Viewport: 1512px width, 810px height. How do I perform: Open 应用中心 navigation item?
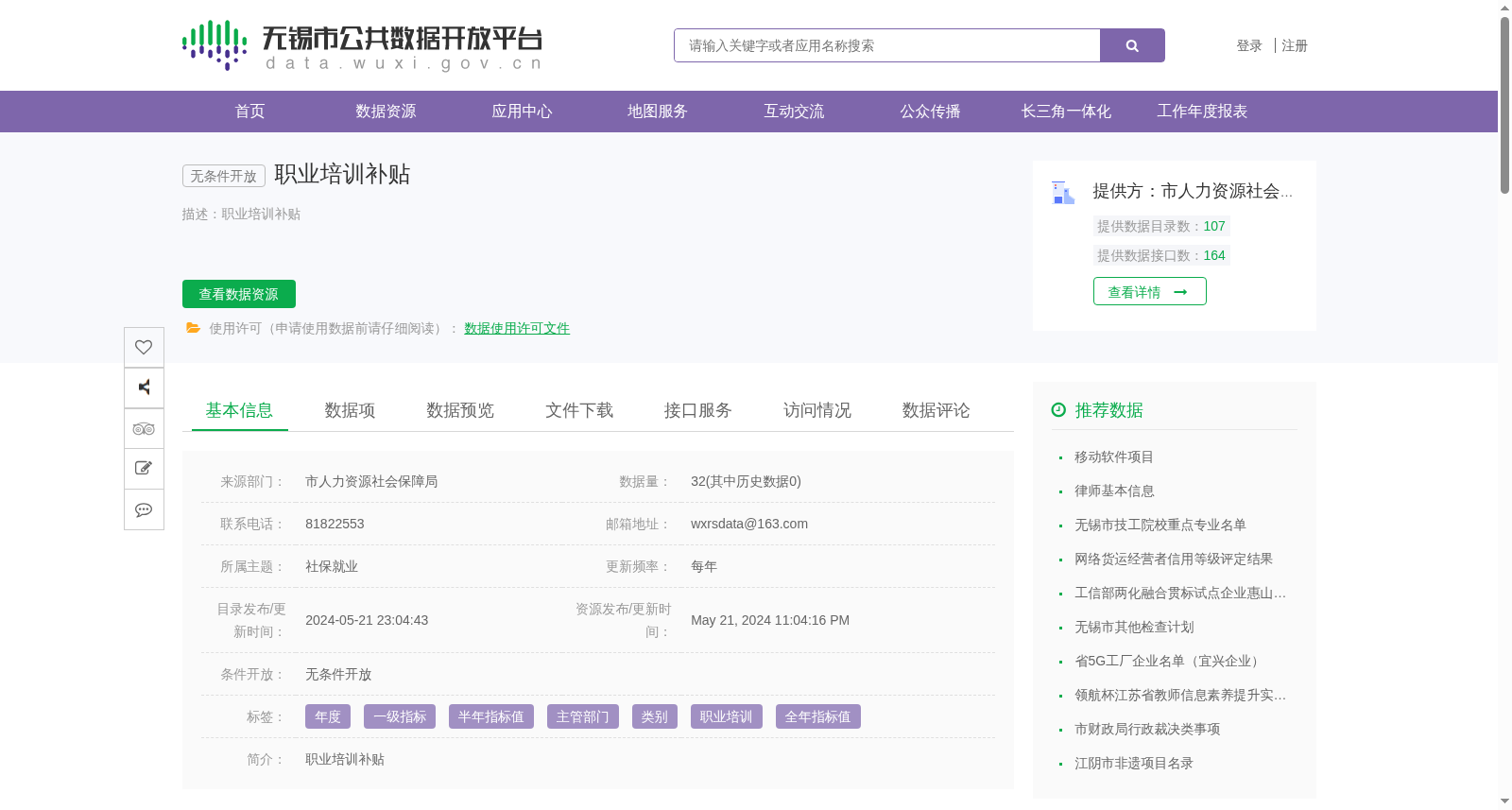(522, 112)
